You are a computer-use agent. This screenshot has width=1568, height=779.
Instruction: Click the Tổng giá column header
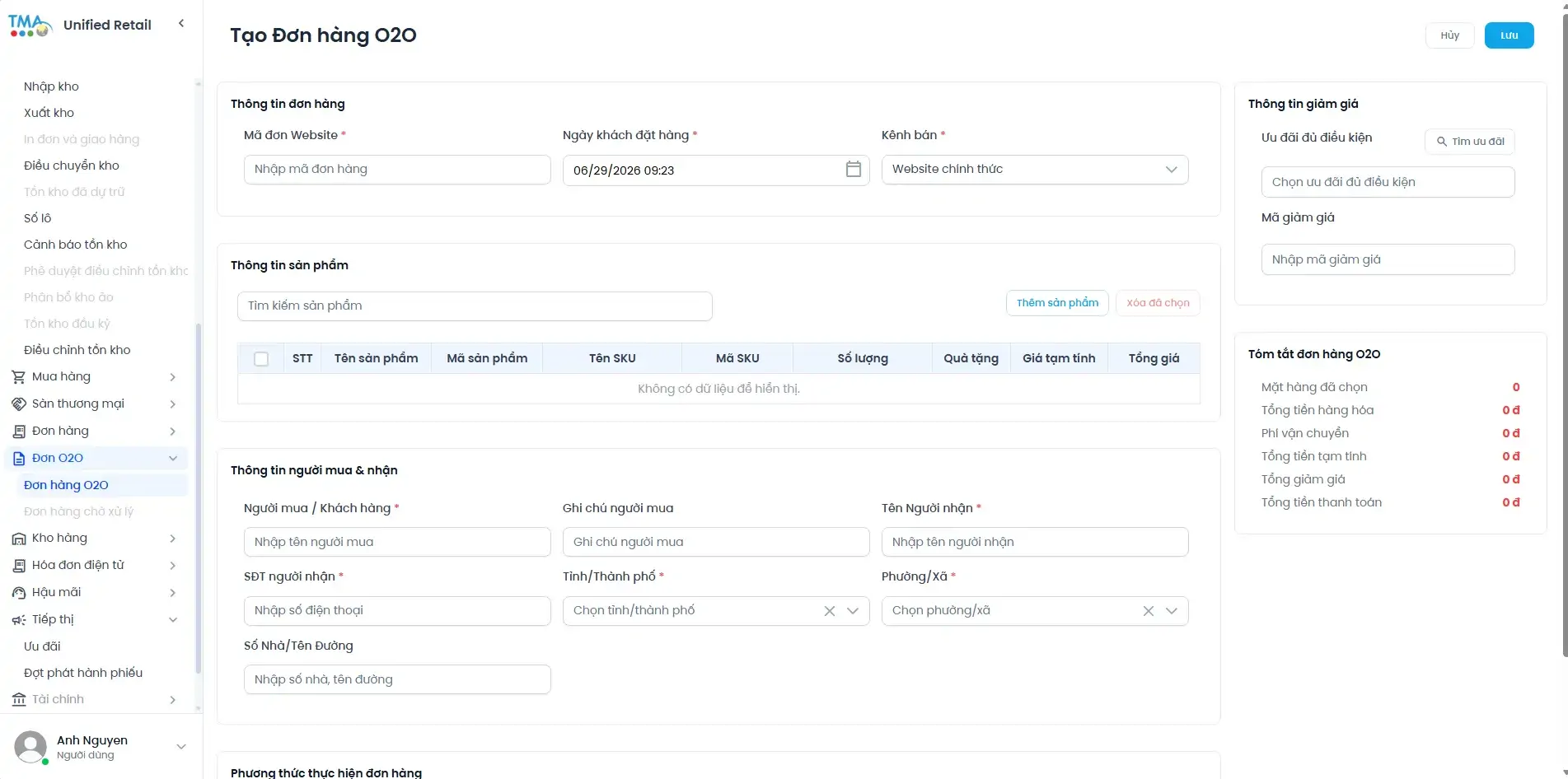point(1154,358)
